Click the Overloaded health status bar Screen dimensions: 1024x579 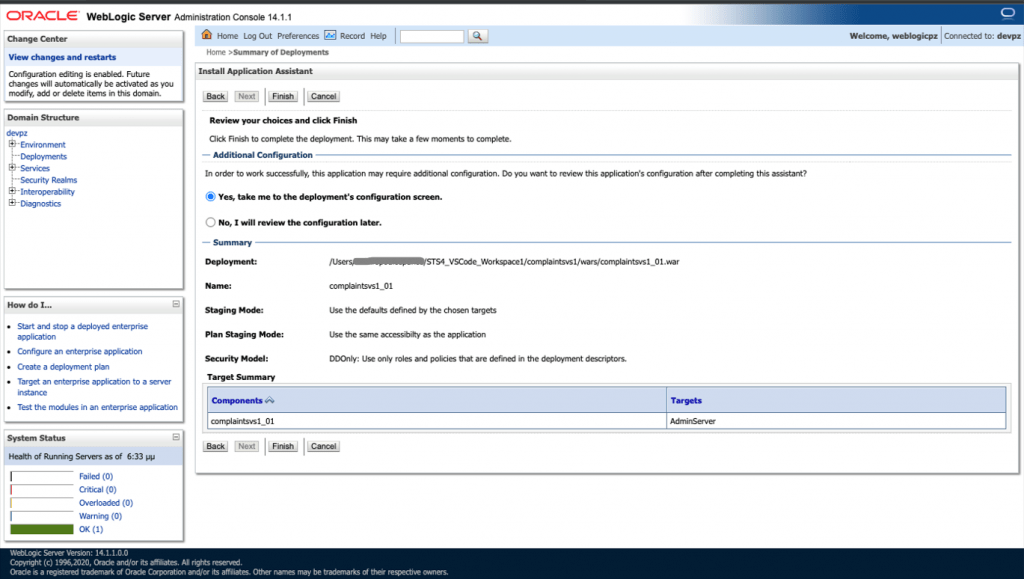pos(42,503)
